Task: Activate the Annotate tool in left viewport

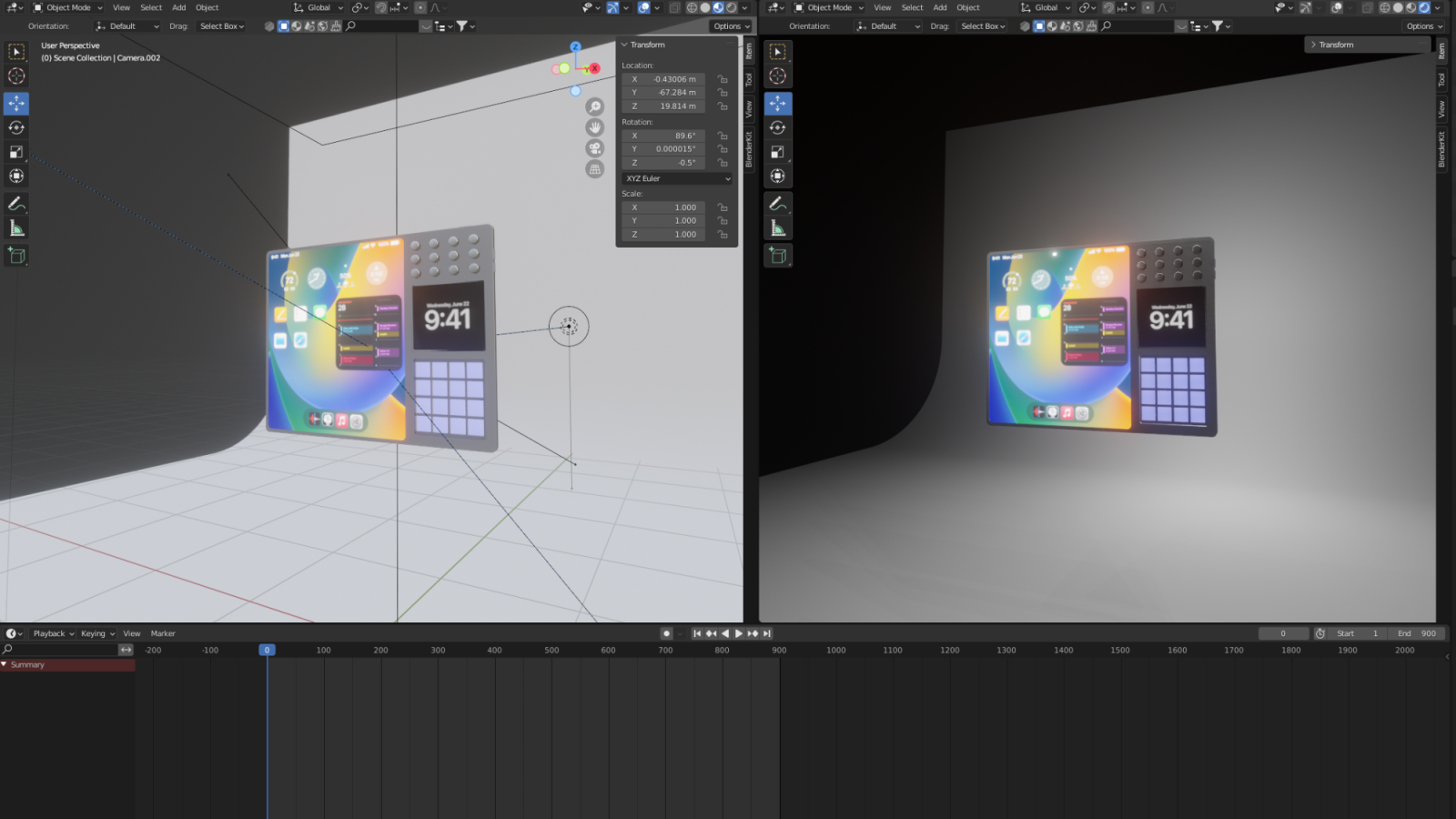Action: (x=16, y=204)
